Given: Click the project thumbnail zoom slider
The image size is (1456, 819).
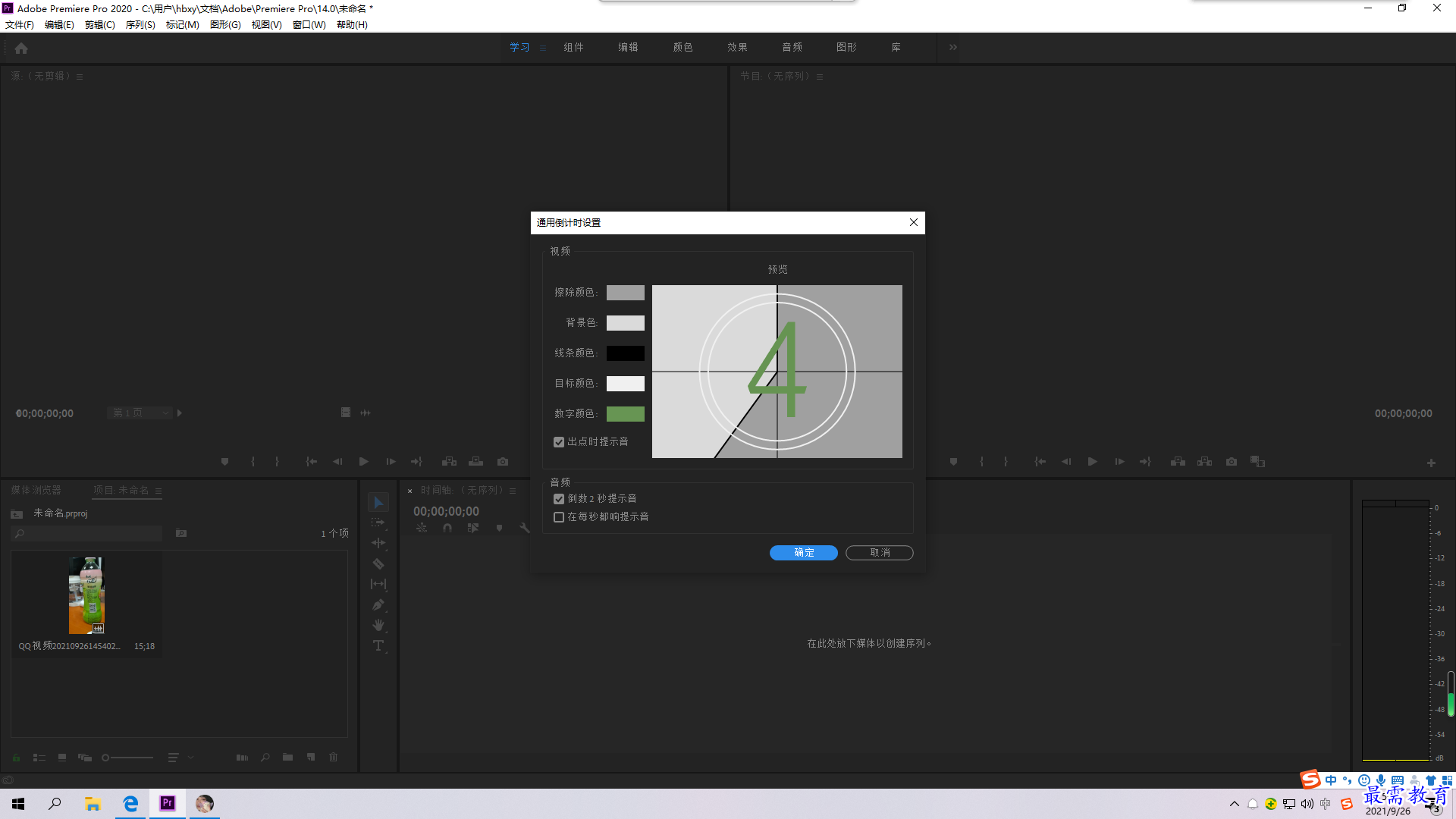Looking at the screenshot, I should click(x=127, y=758).
